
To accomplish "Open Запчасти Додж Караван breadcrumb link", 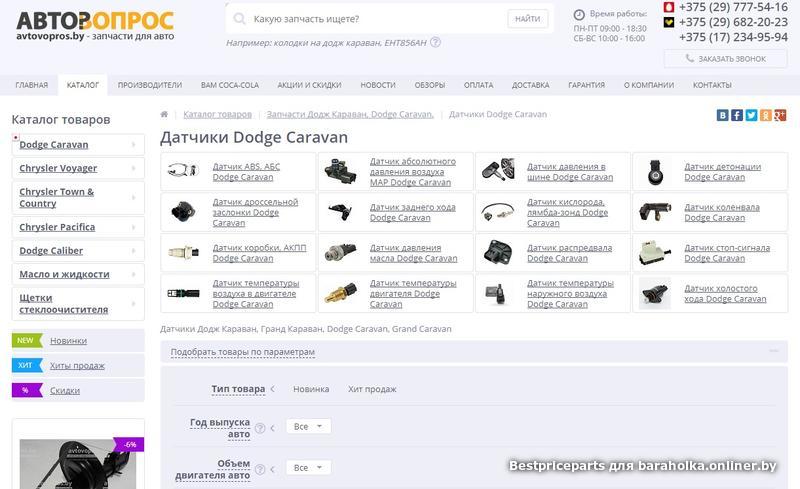I will pos(350,114).
